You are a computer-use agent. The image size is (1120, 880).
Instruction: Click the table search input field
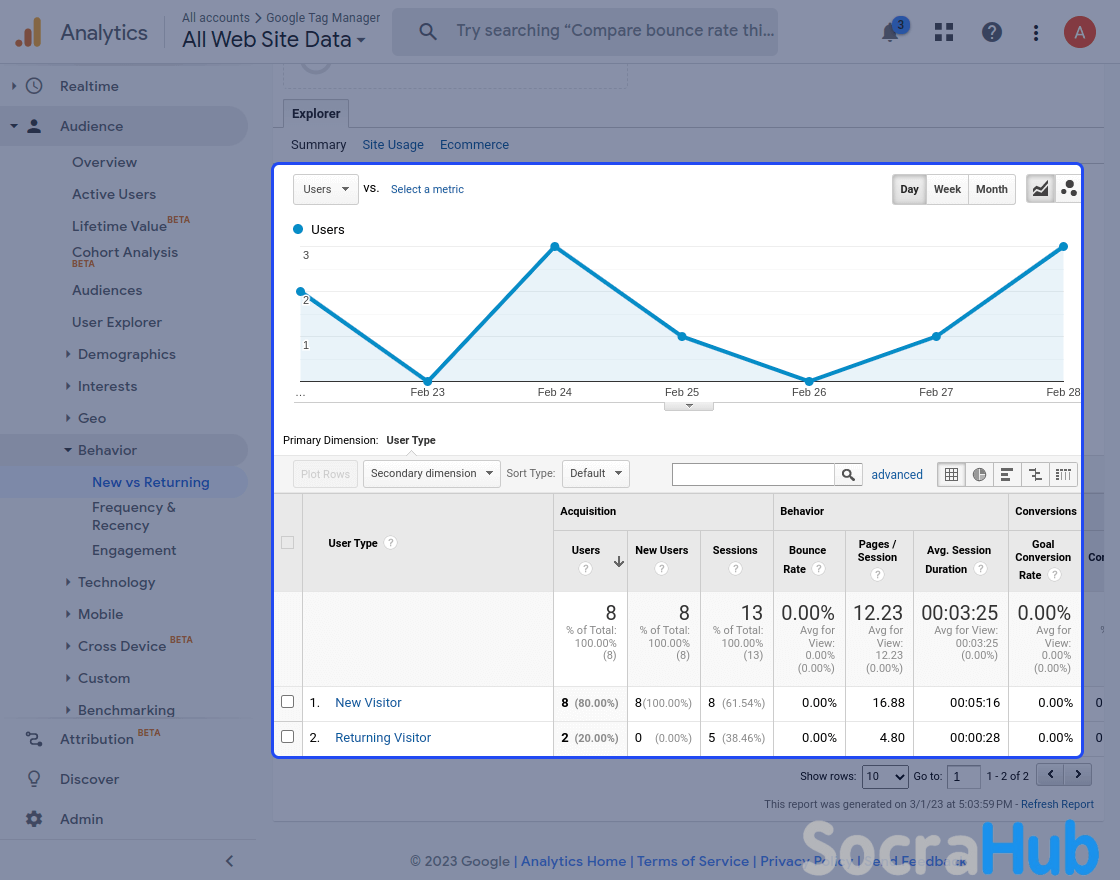(753, 474)
